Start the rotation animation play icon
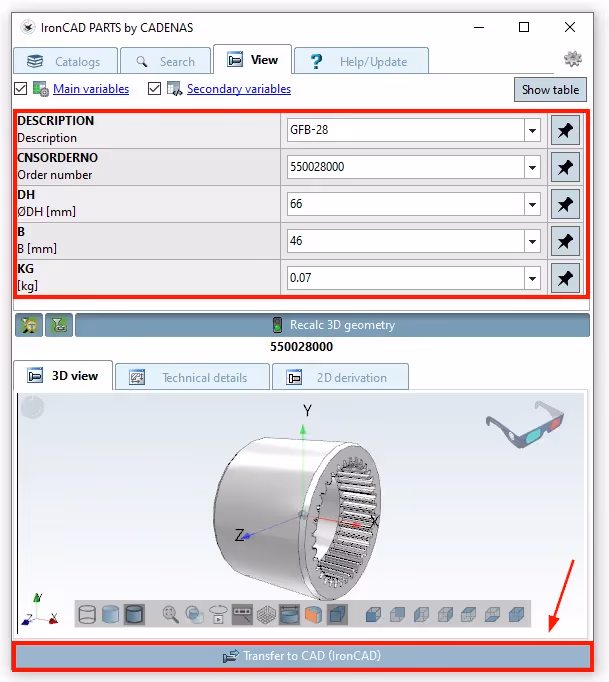 pyautogui.click(x=218, y=614)
